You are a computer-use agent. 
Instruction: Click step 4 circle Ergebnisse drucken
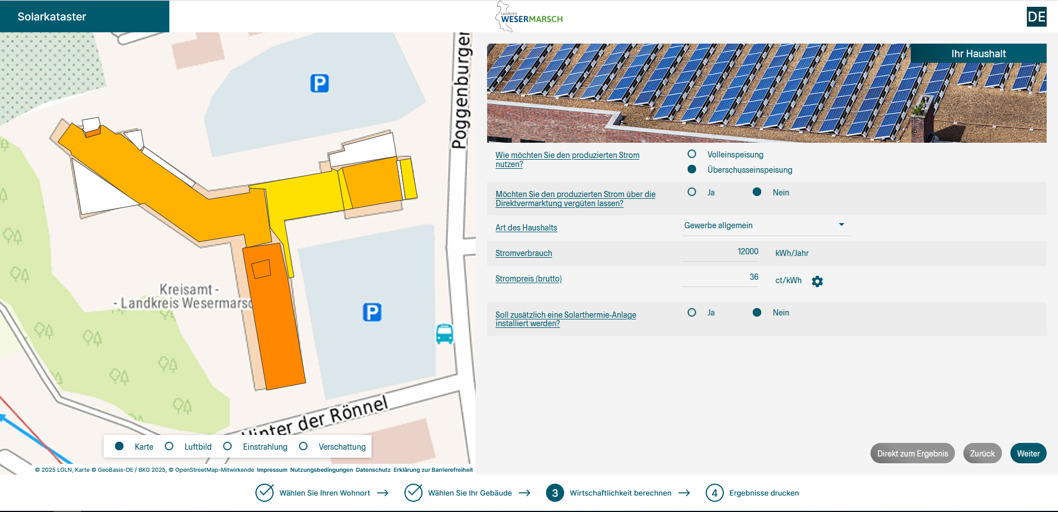click(x=715, y=493)
